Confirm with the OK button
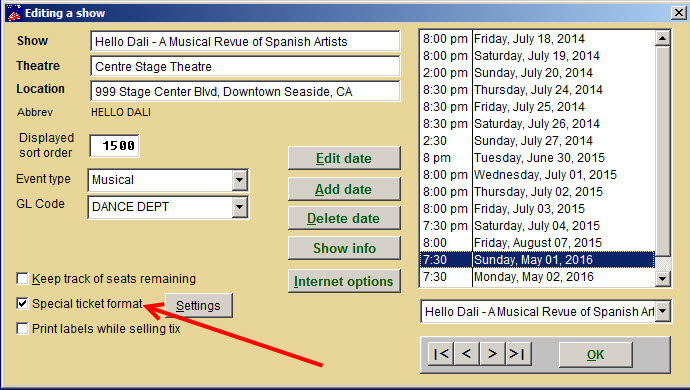690x390 pixels. [x=595, y=354]
